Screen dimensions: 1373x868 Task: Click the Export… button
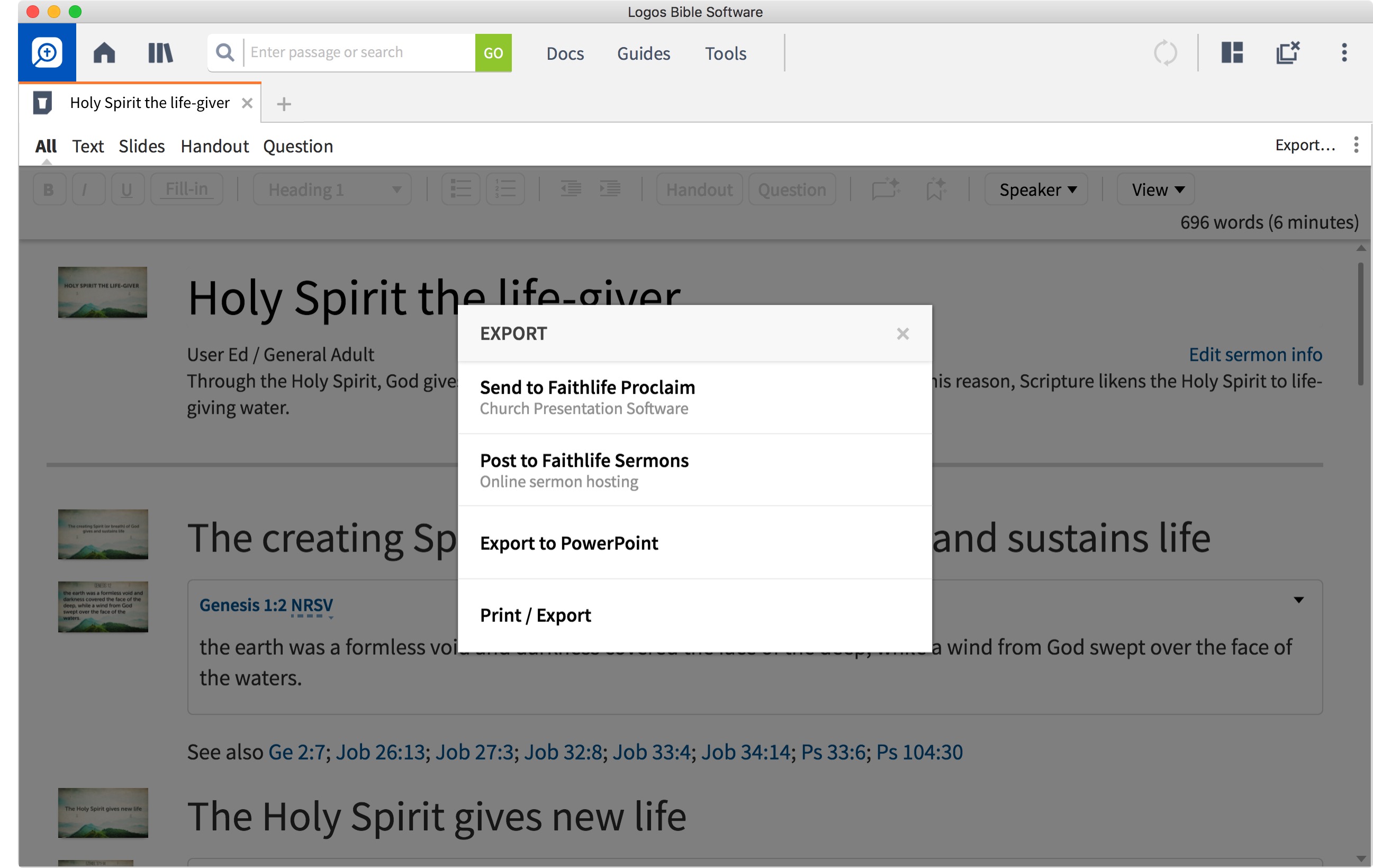[1305, 145]
